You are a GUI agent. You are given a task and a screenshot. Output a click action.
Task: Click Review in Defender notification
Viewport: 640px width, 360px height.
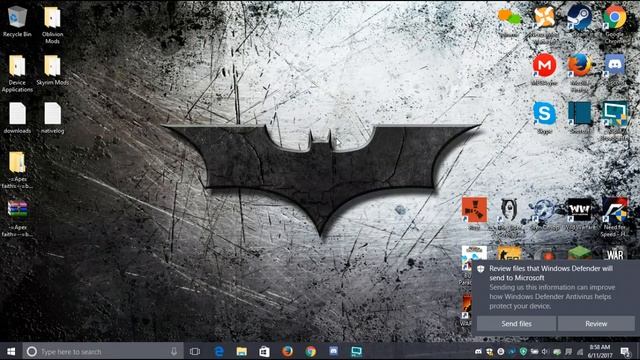point(596,324)
